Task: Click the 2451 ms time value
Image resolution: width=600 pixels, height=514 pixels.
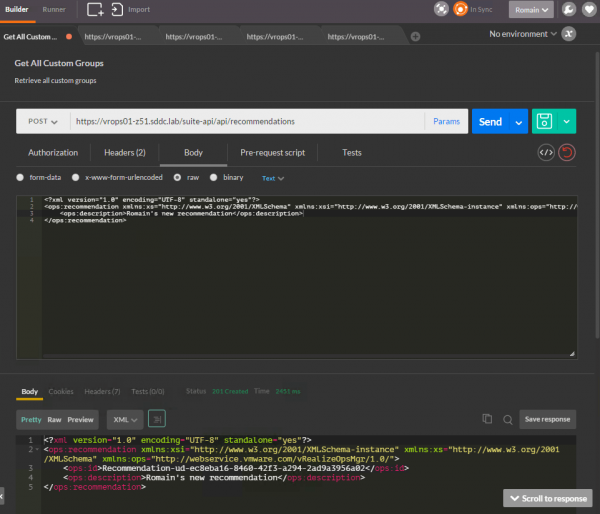Action: tap(288, 391)
